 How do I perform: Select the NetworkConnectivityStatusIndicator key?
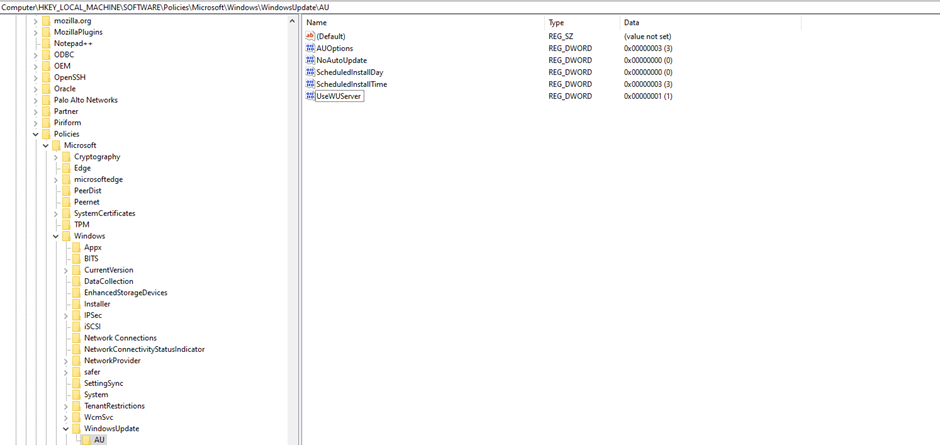[x=144, y=349]
